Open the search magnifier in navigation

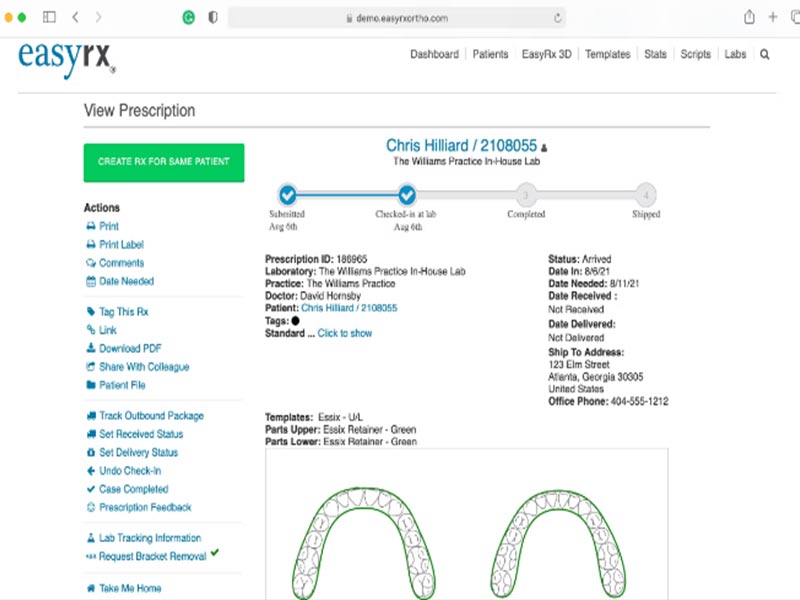pos(764,54)
